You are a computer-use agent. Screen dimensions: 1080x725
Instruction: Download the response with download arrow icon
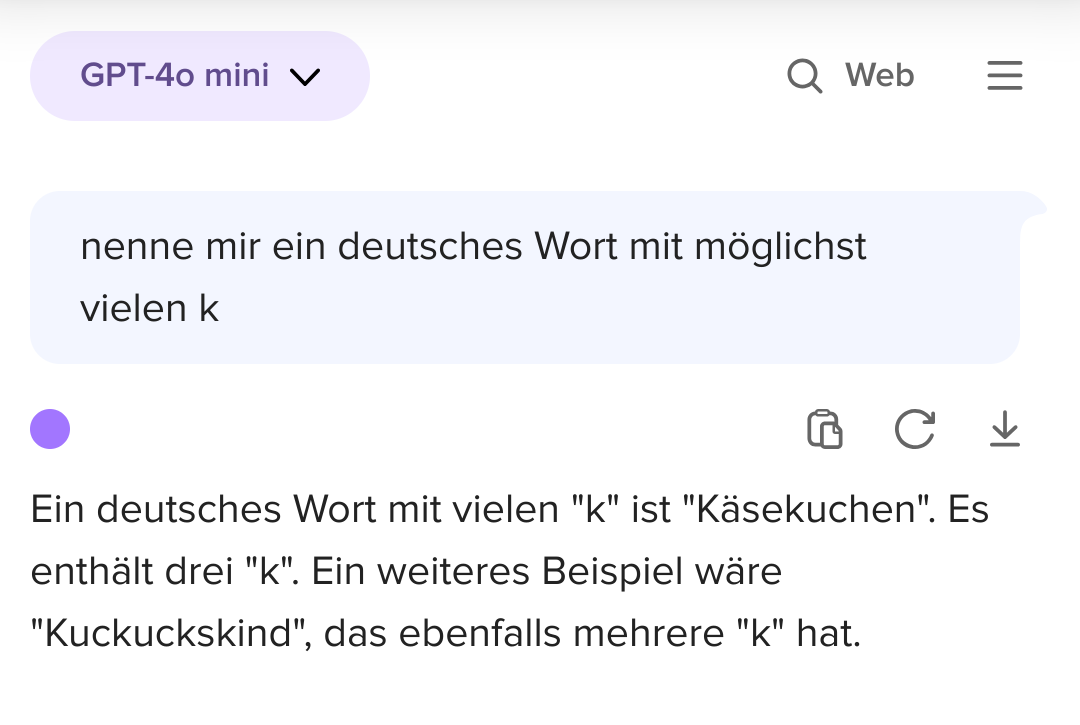[x=1005, y=429]
